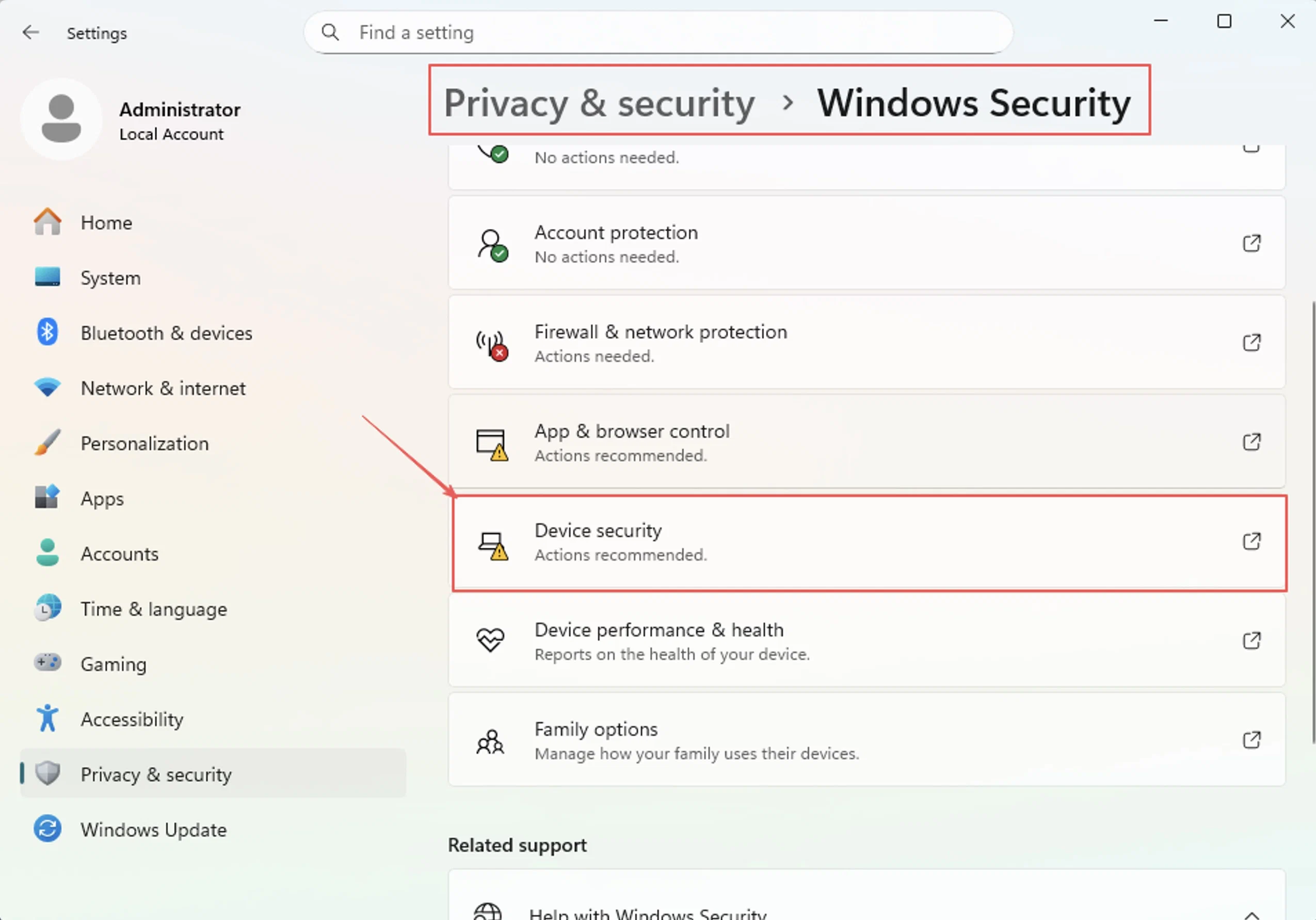Select Accounts in the sidebar
The image size is (1316, 920).
click(213, 553)
